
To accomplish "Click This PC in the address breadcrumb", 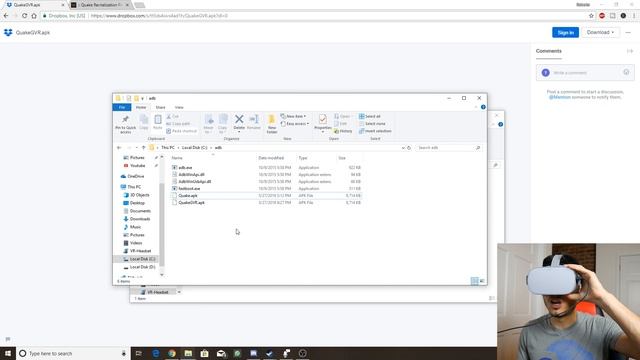I will pyautogui.click(x=168, y=148).
